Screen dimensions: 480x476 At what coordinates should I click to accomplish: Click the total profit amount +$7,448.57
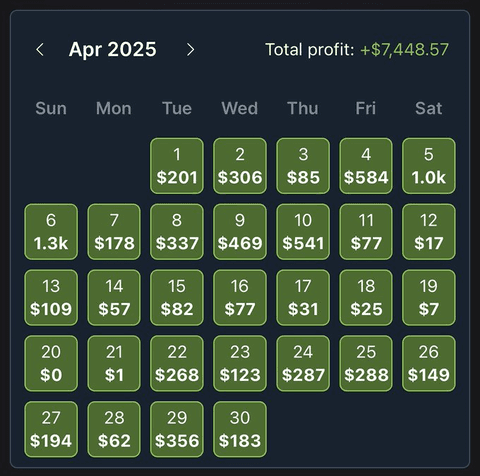tap(404, 50)
